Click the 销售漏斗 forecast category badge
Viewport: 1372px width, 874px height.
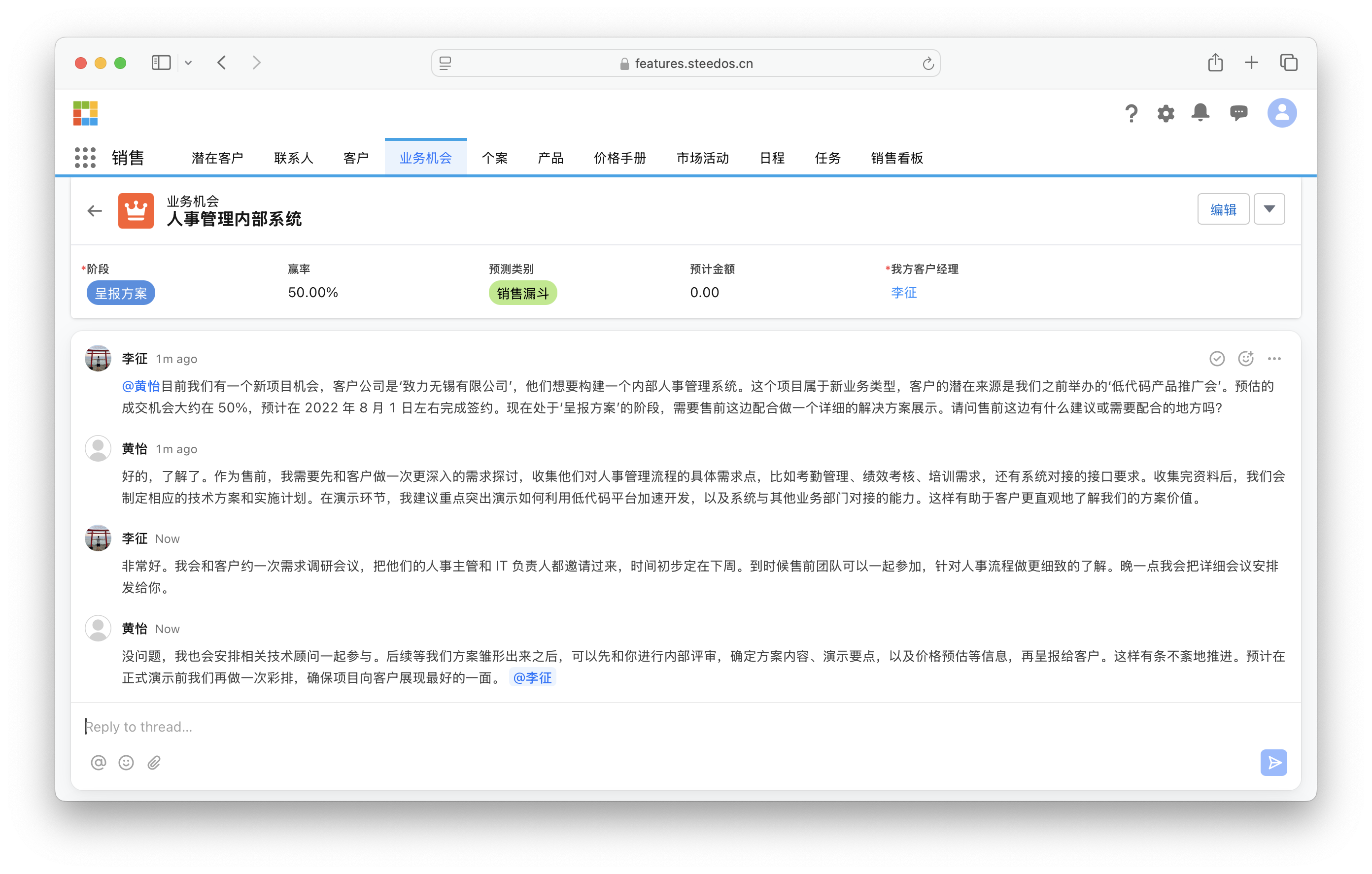(522, 293)
